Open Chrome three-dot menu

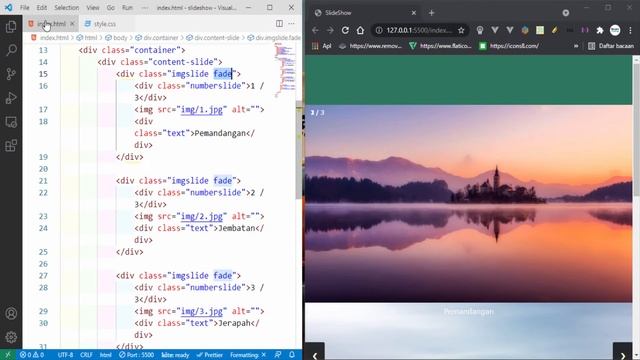pyautogui.click(x=630, y=30)
